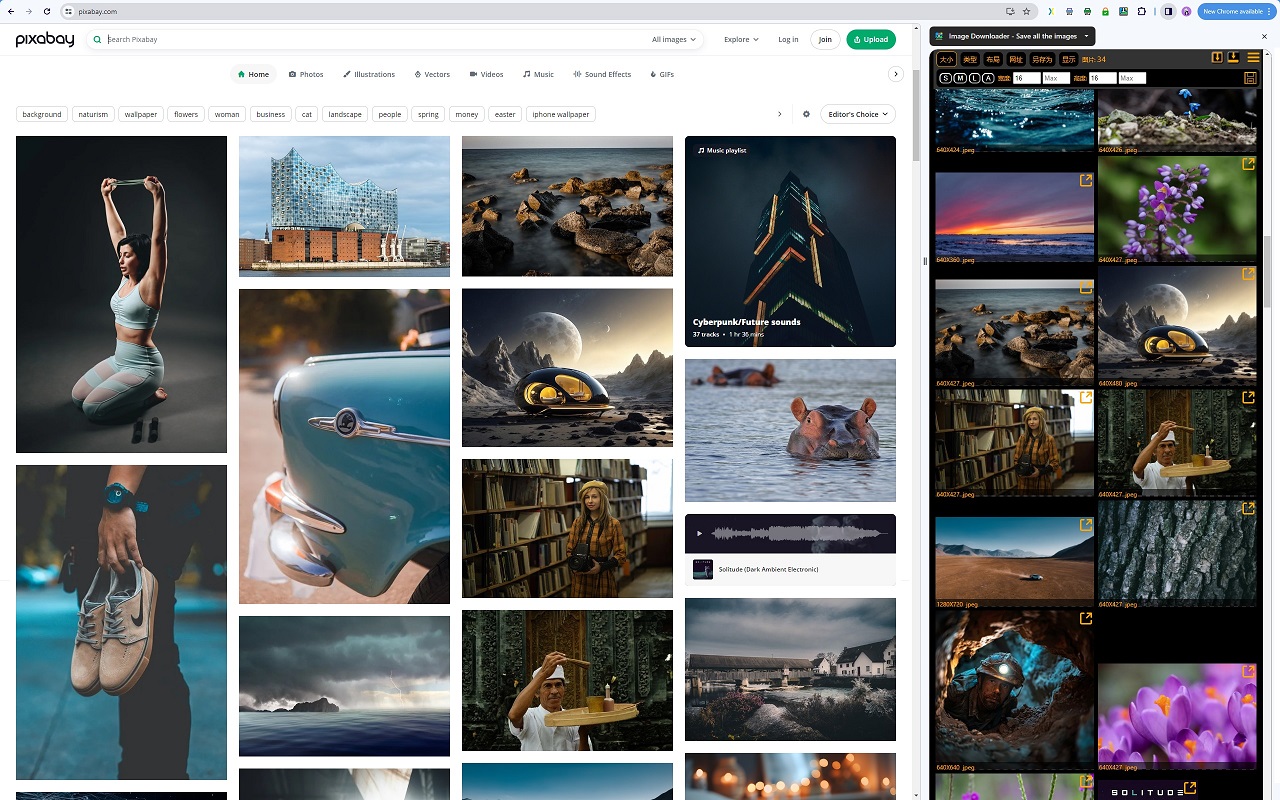Click the save floppy icon in Image Downloader
The image size is (1280, 800).
[1250, 78]
